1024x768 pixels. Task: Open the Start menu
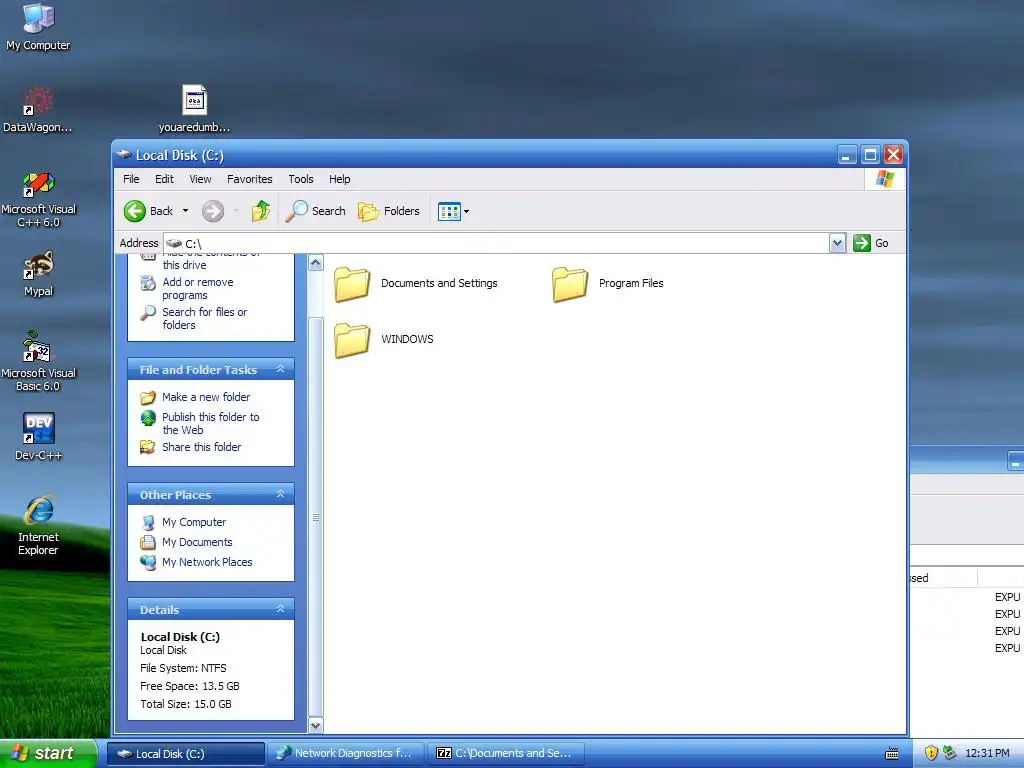click(48, 754)
